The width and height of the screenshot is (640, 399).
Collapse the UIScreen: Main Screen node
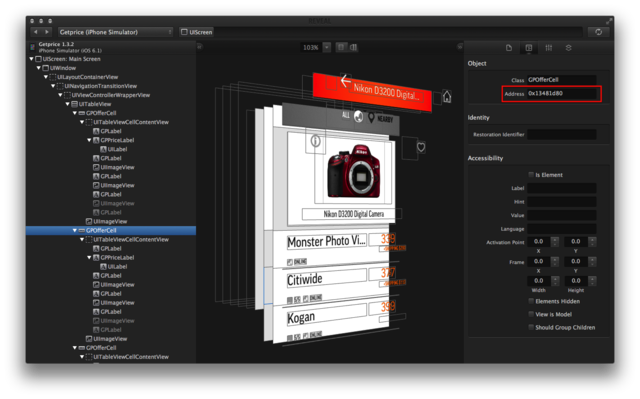point(31,59)
